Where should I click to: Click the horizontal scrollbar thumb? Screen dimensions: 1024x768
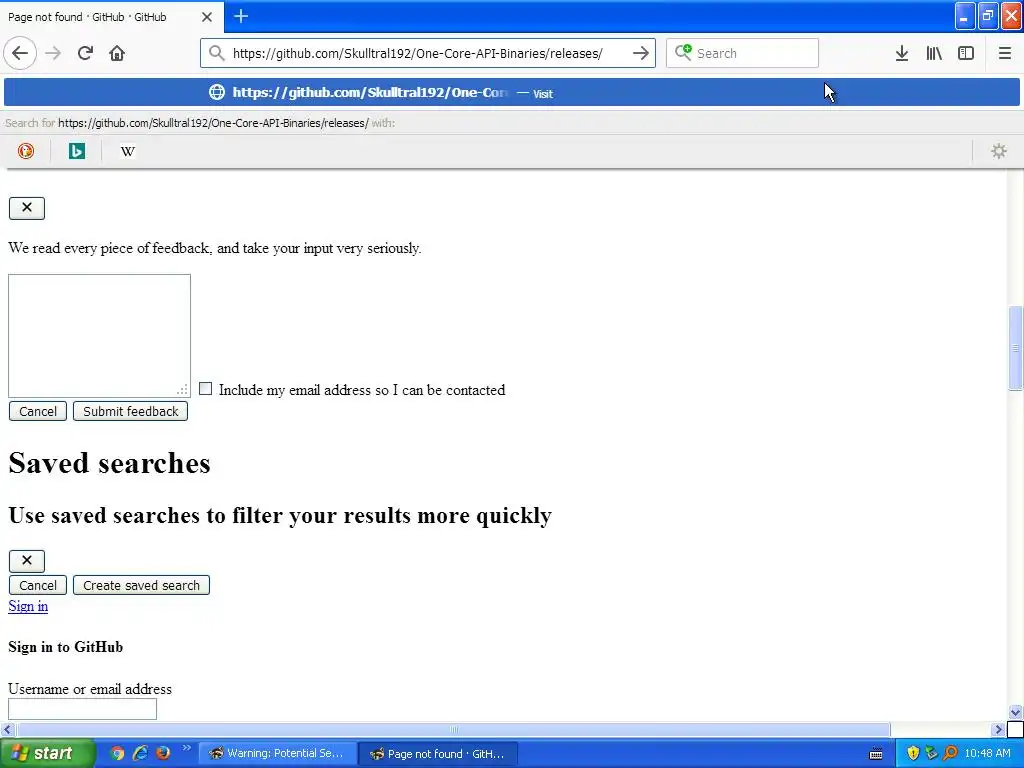point(454,729)
